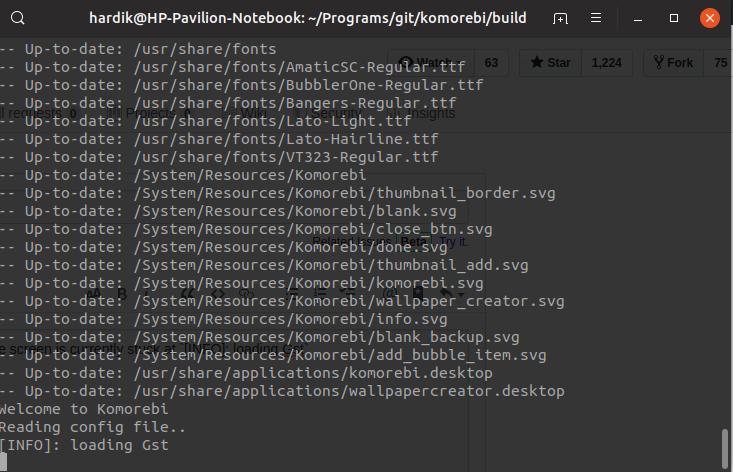This screenshot has height=472, width=733.
Task: Click the 'BubblerOne-Regular.ttf' output line
Action: point(241,86)
